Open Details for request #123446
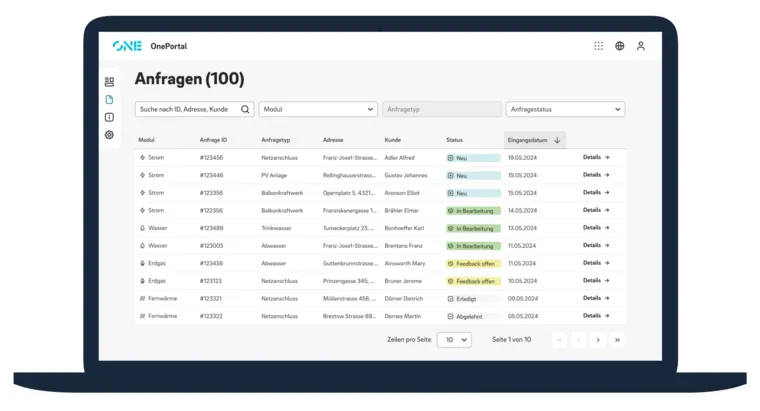Screen dimensions: 760x411 point(596,175)
